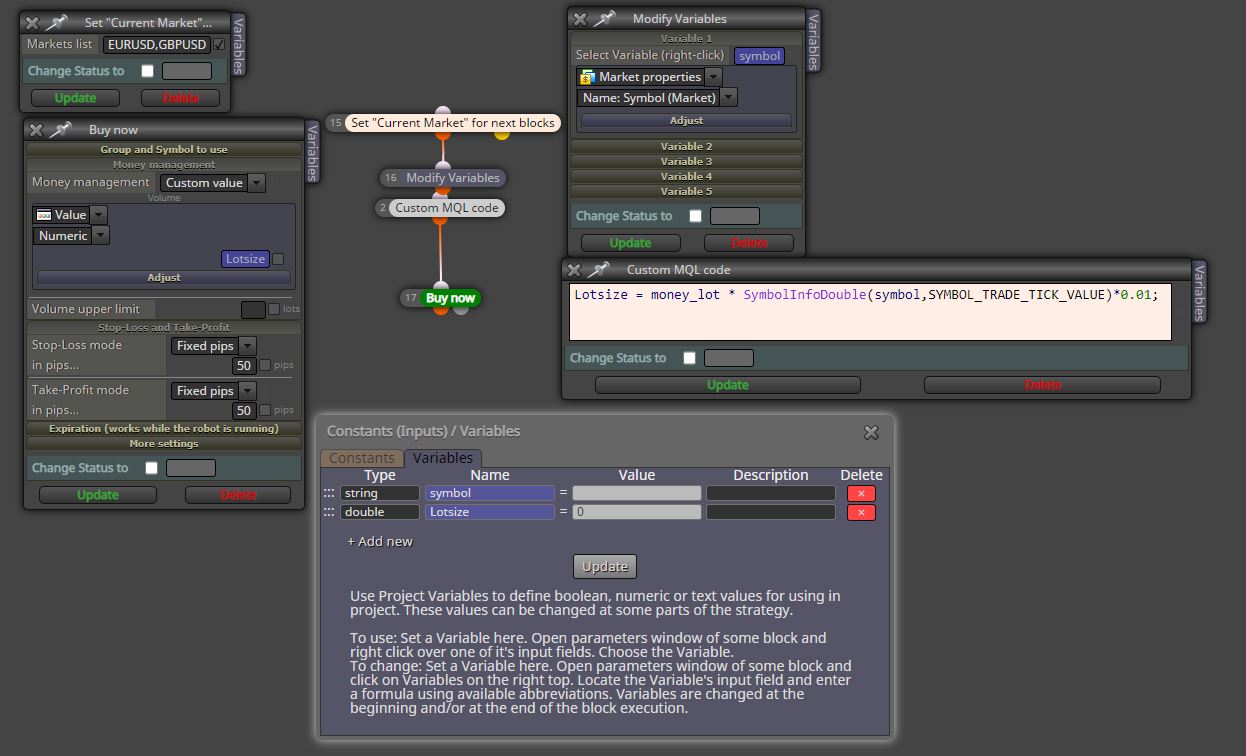Click the Change Status color field in Modify Variables
1246x756 pixels.
point(735,216)
